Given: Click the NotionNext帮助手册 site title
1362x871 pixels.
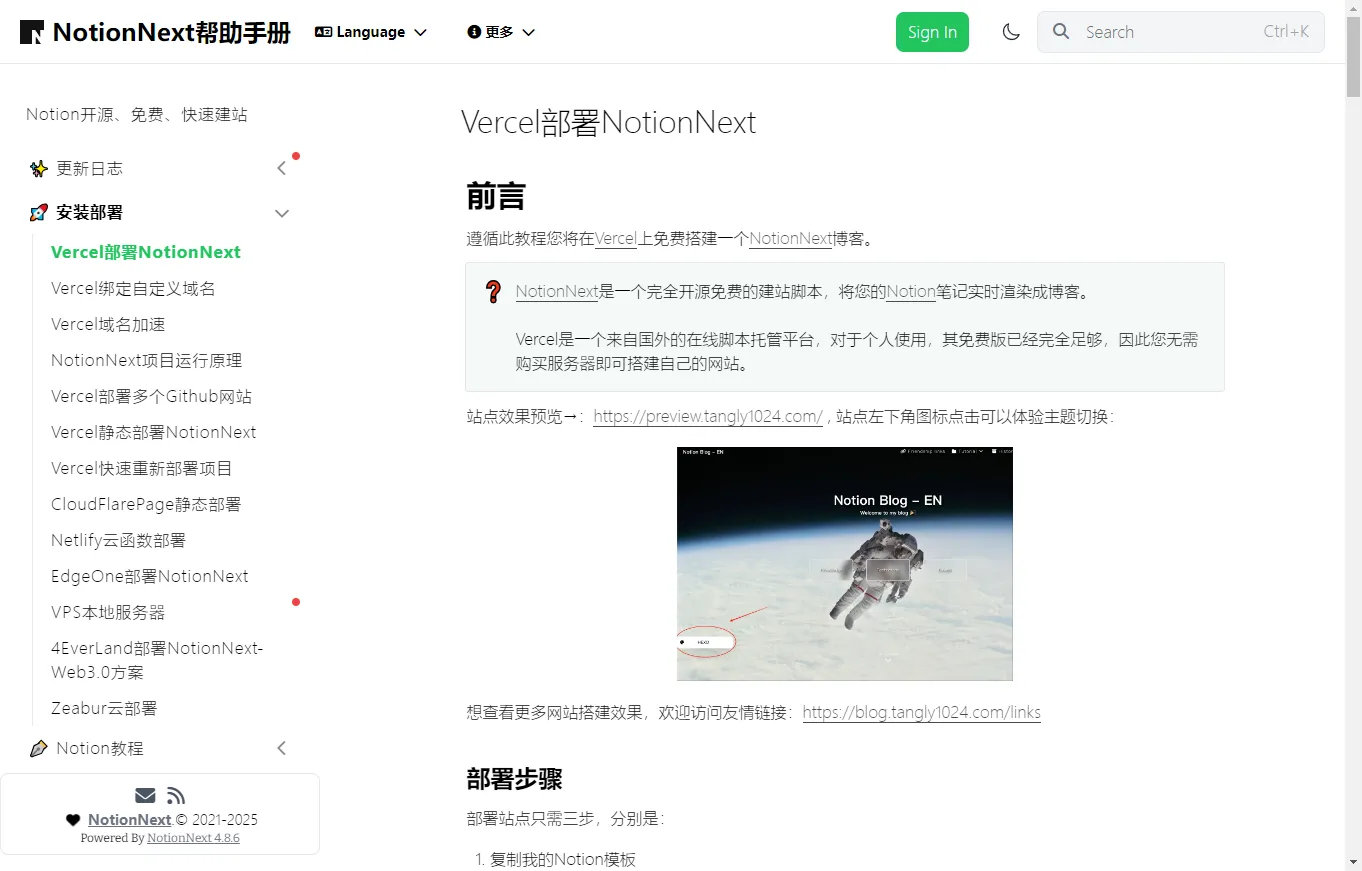Looking at the screenshot, I should (172, 32).
